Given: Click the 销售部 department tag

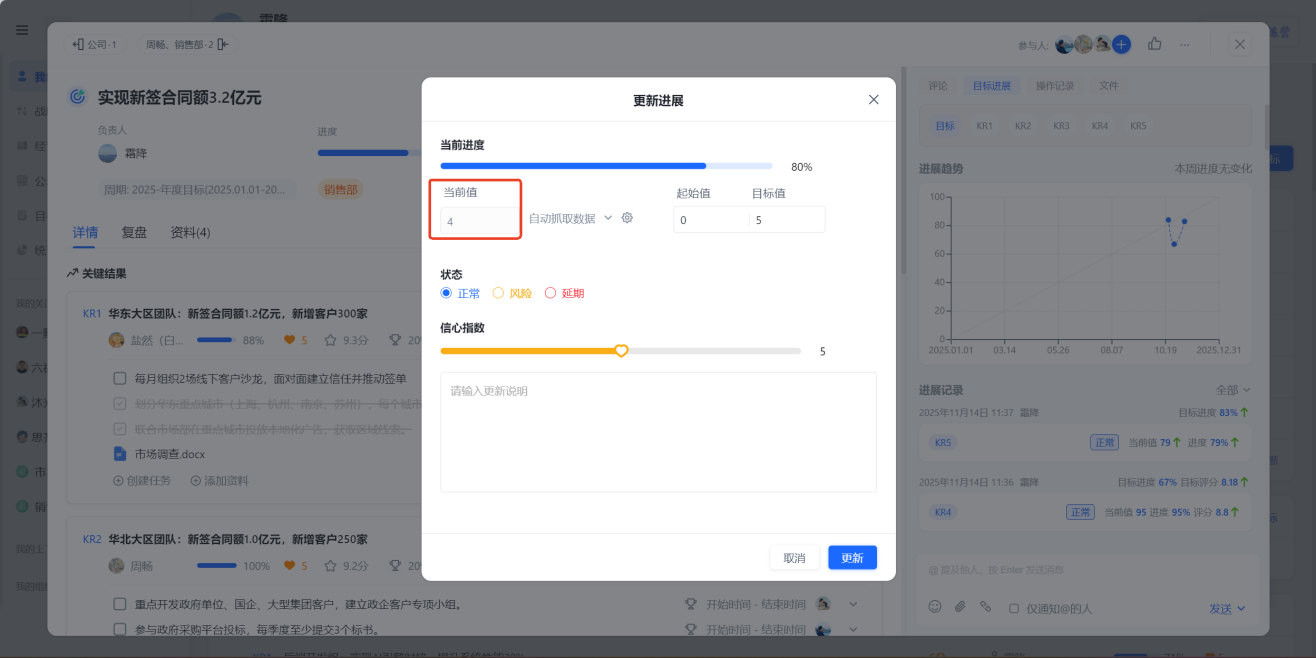Looking at the screenshot, I should pos(340,189).
